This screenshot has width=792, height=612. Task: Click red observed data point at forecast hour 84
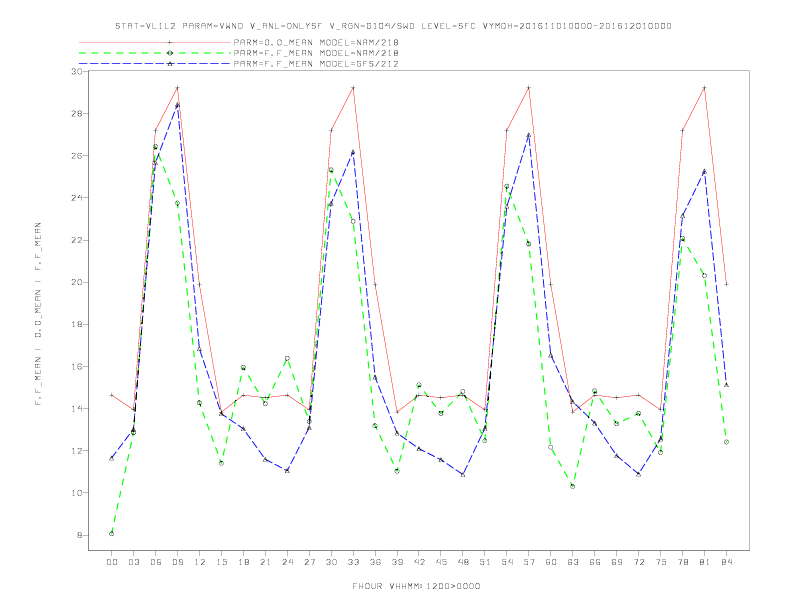click(726, 284)
